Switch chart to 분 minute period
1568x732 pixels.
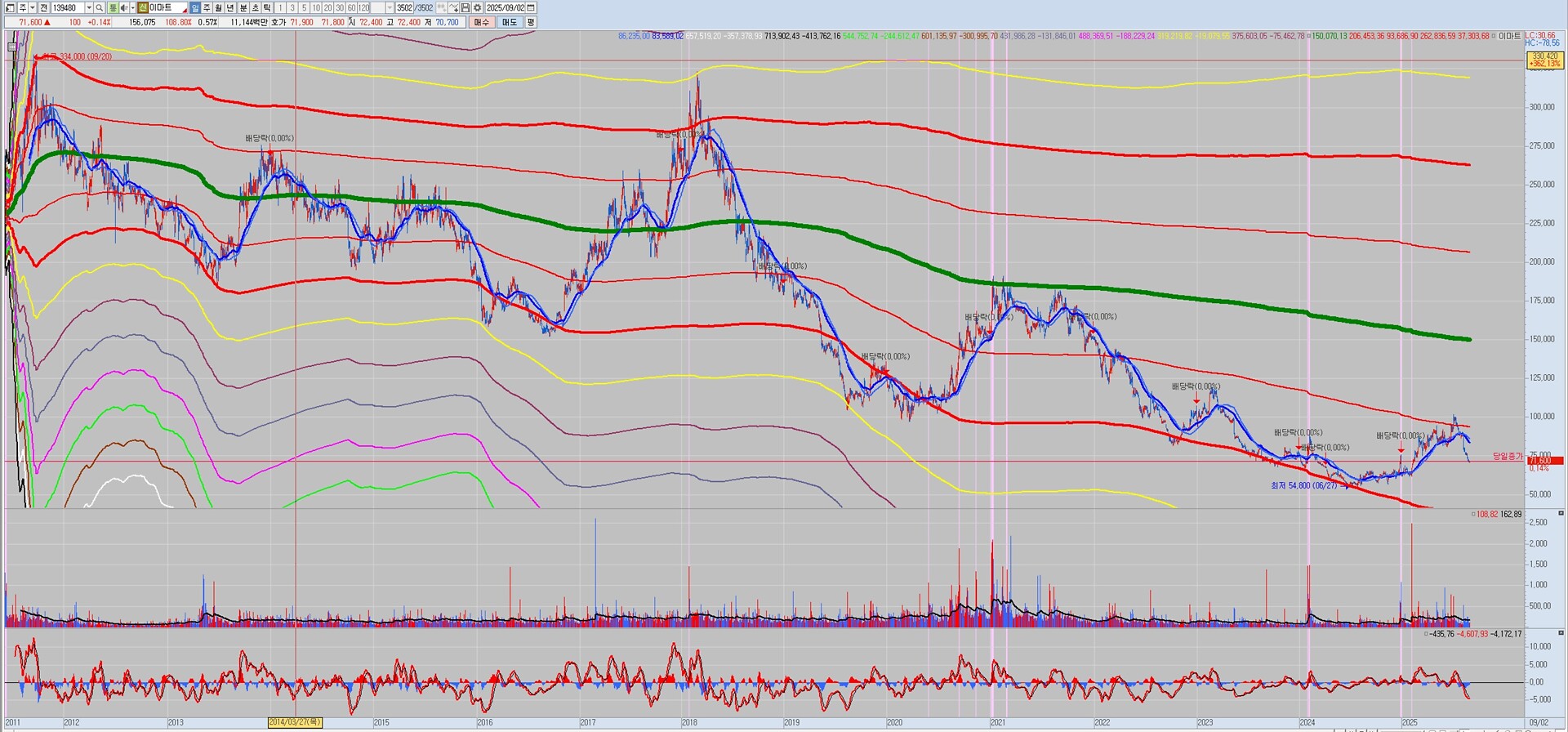pos(243,8)
